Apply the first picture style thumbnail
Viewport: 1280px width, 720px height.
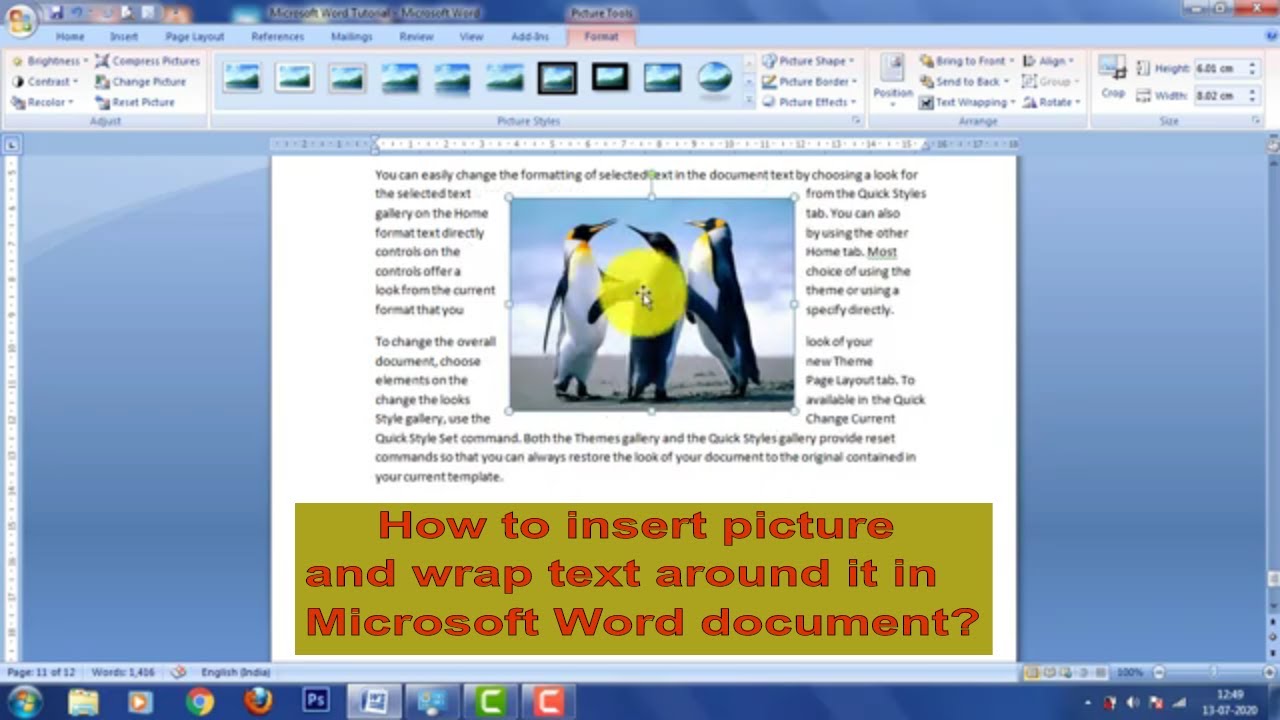[x=242, y=77]
